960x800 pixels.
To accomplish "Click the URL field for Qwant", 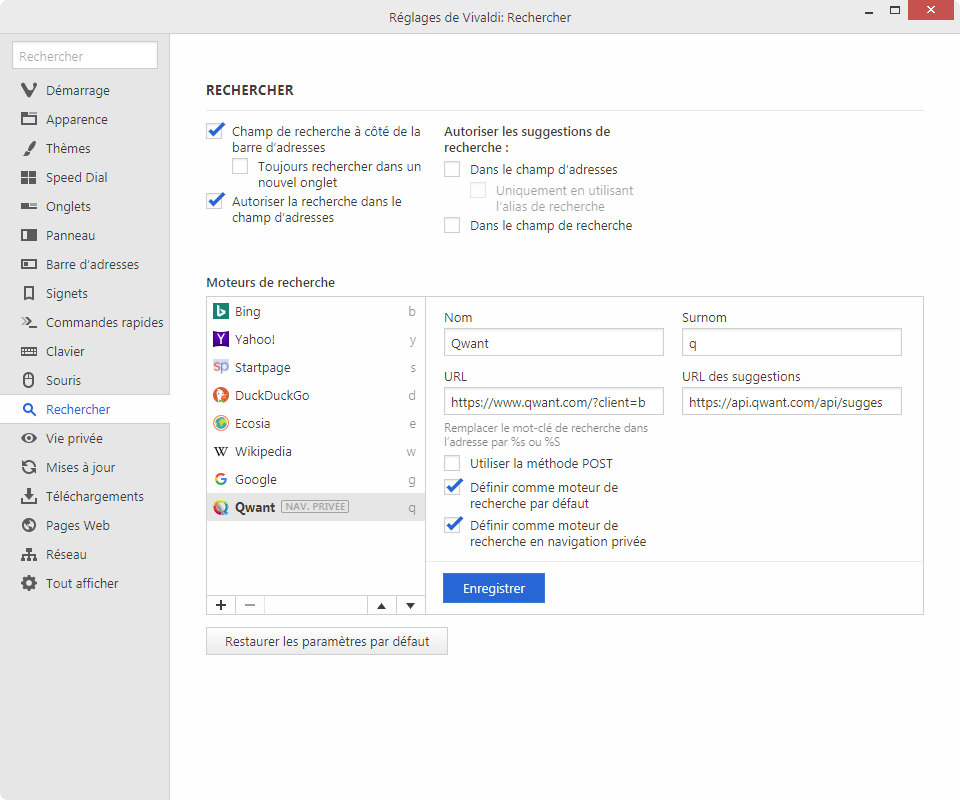I will pos(553,402).
